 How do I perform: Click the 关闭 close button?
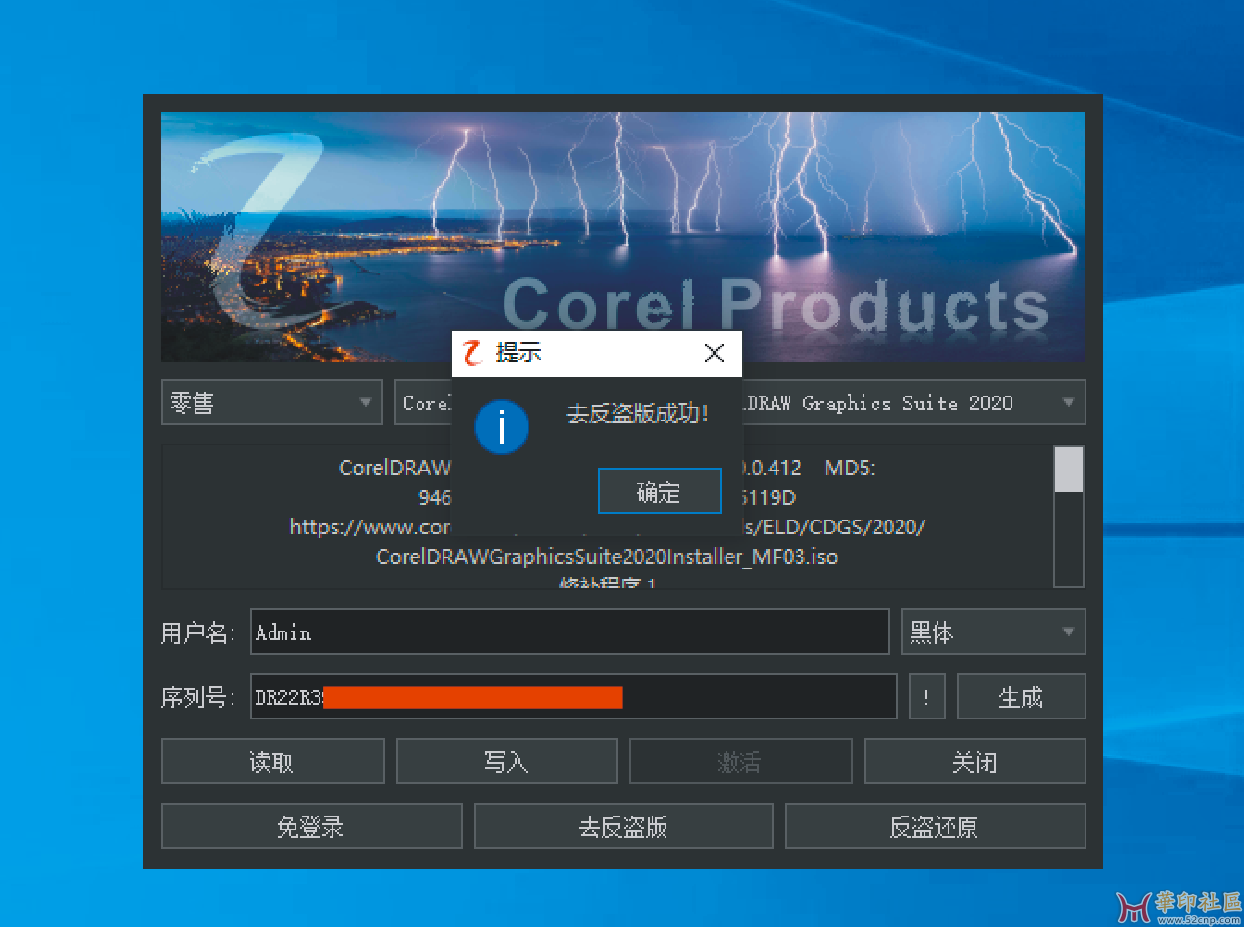[975, 762]
